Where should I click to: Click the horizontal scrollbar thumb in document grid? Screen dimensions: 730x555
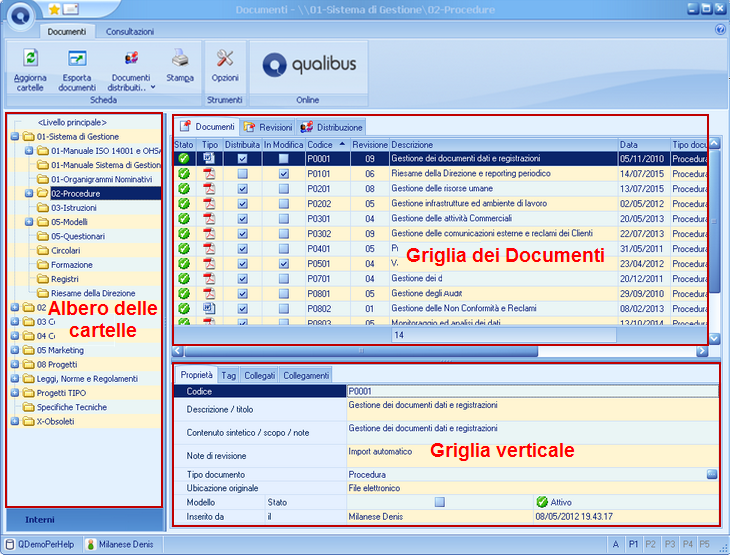click(x=361, y=351)
